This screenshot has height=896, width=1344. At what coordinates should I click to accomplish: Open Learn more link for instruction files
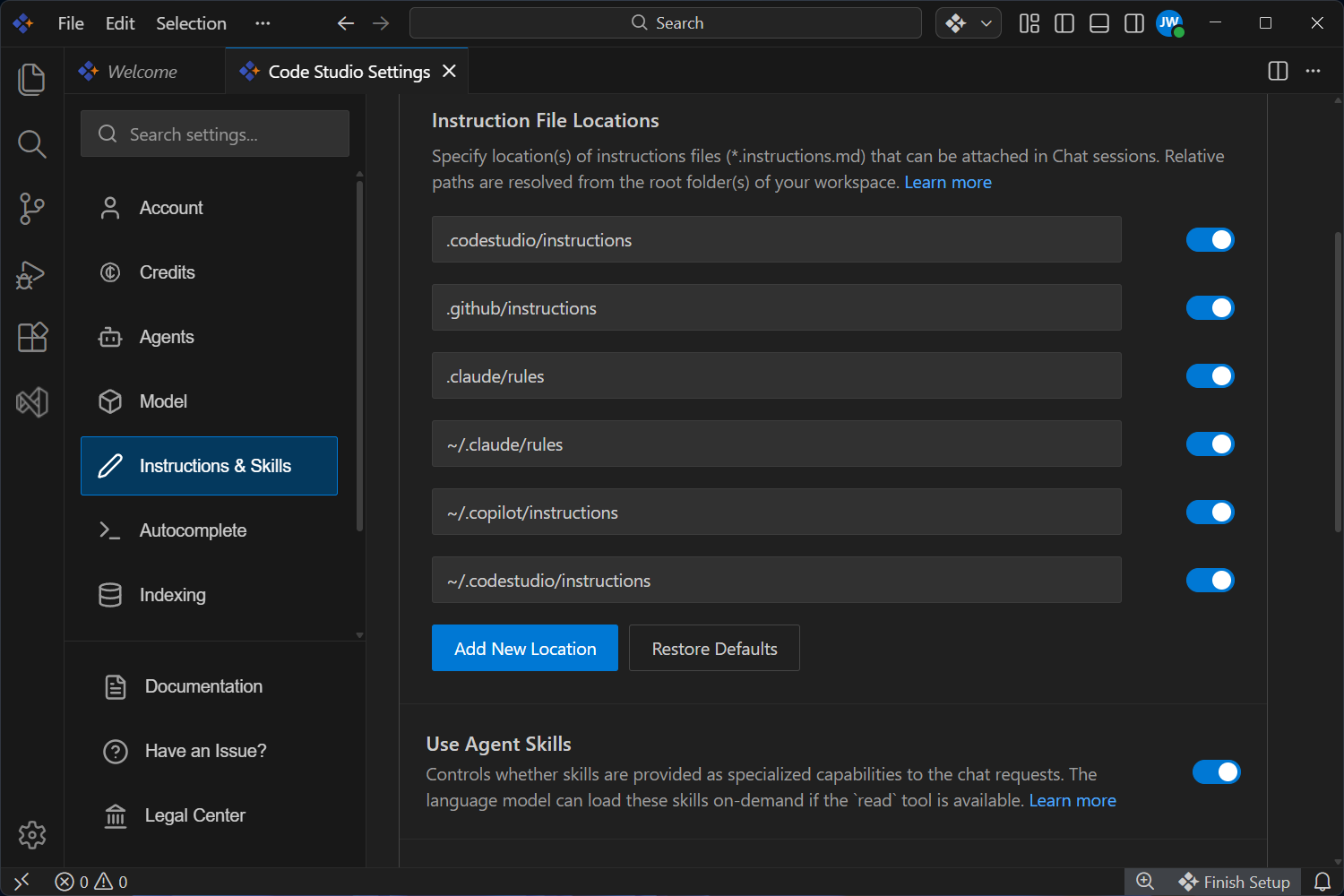point(948,182)
